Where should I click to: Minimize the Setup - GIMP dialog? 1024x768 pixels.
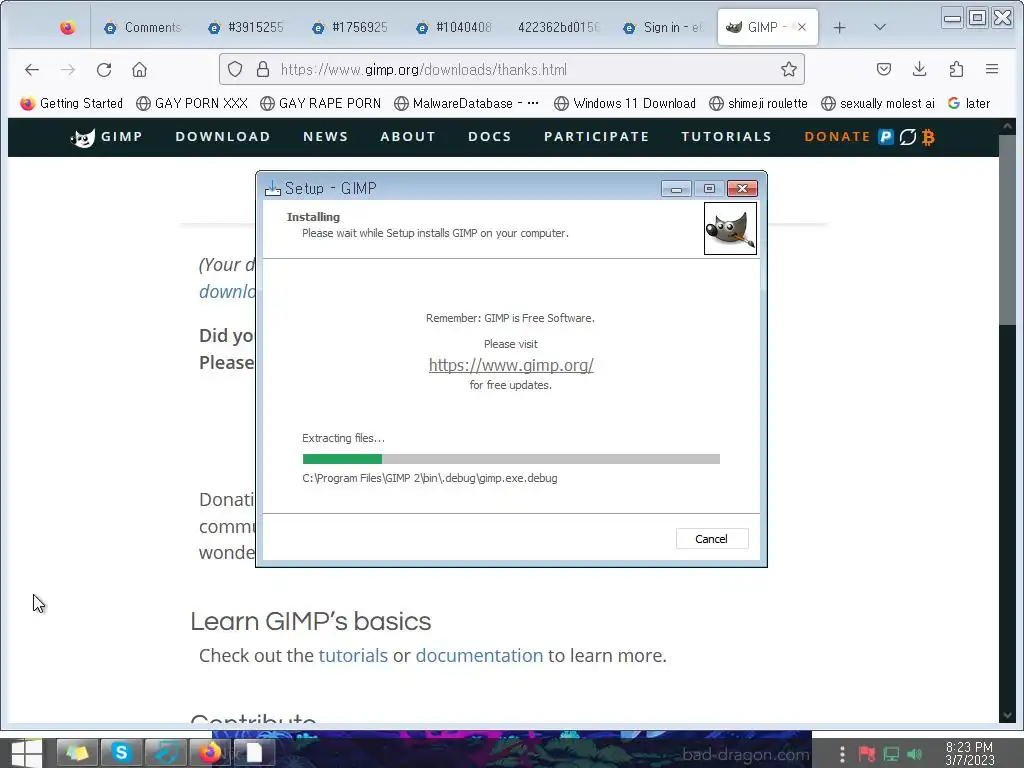(676, 189)
